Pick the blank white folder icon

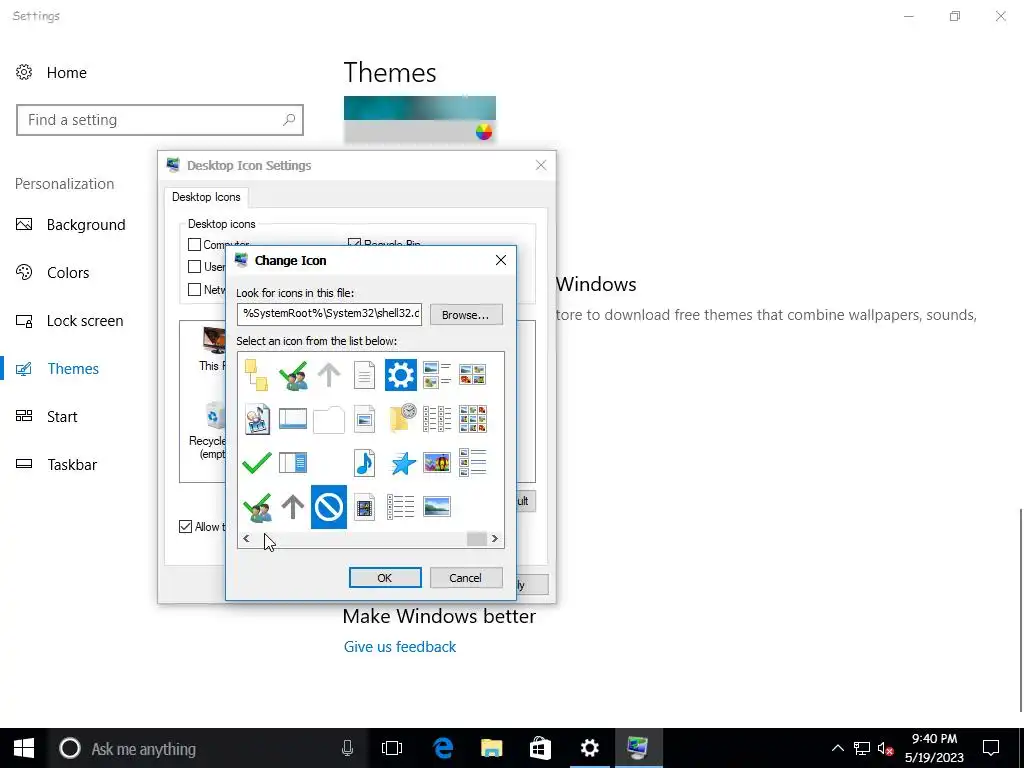(328, 420)
